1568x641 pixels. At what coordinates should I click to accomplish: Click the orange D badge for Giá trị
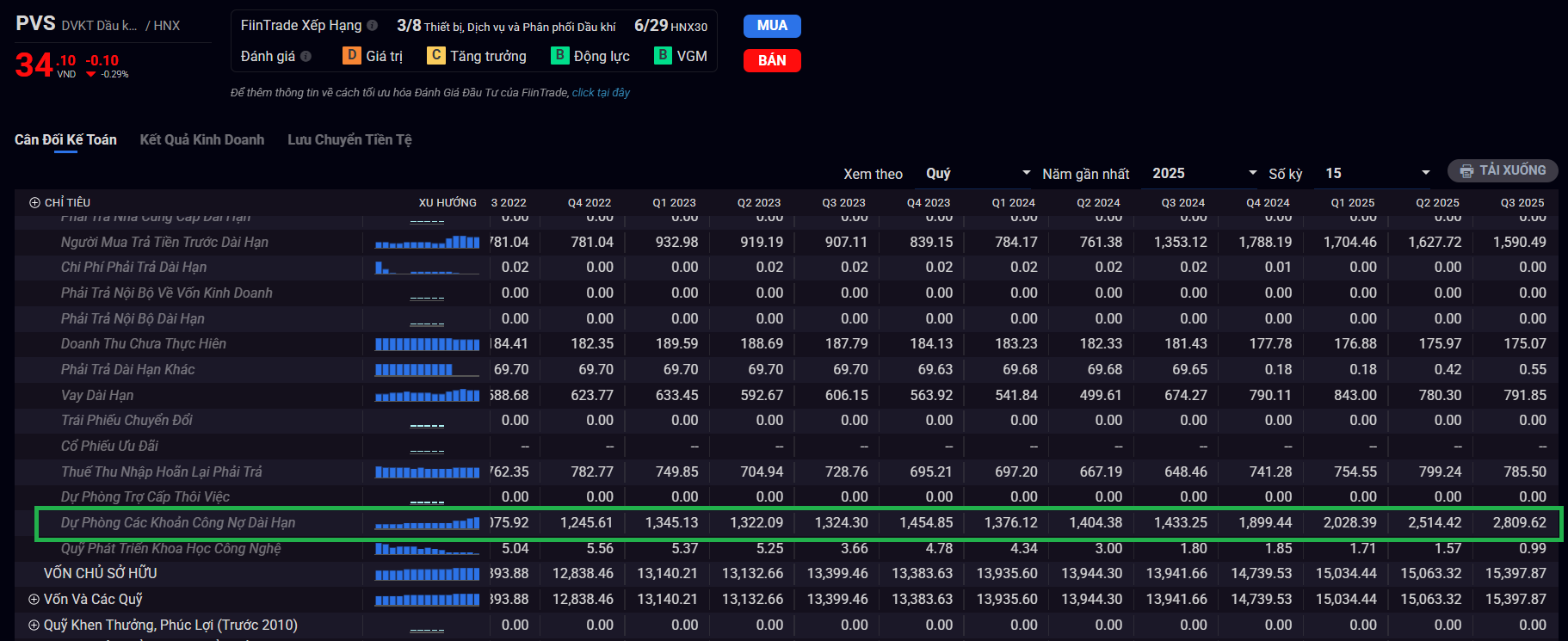pos(351,56)
